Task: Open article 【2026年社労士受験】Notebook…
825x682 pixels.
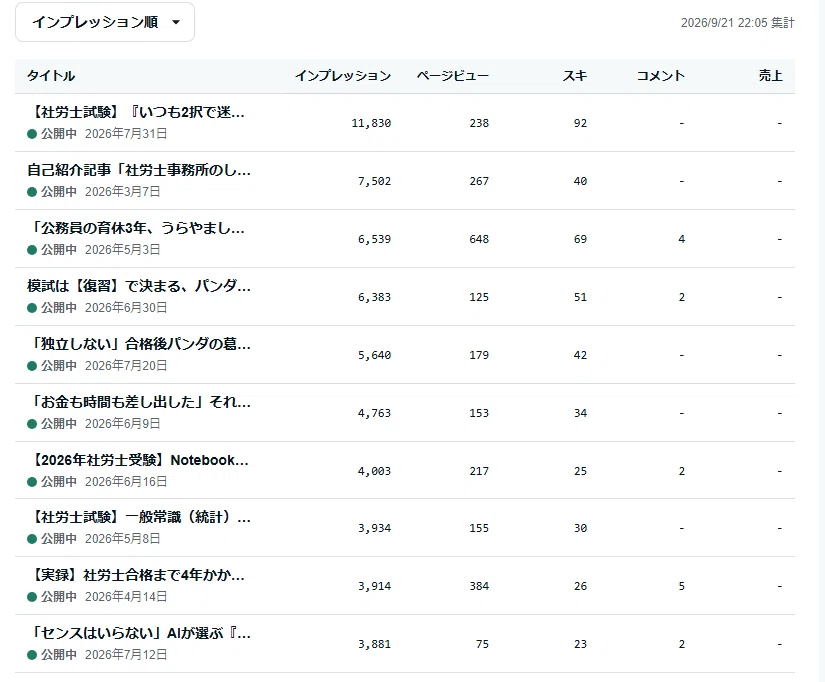Action: 138,460
